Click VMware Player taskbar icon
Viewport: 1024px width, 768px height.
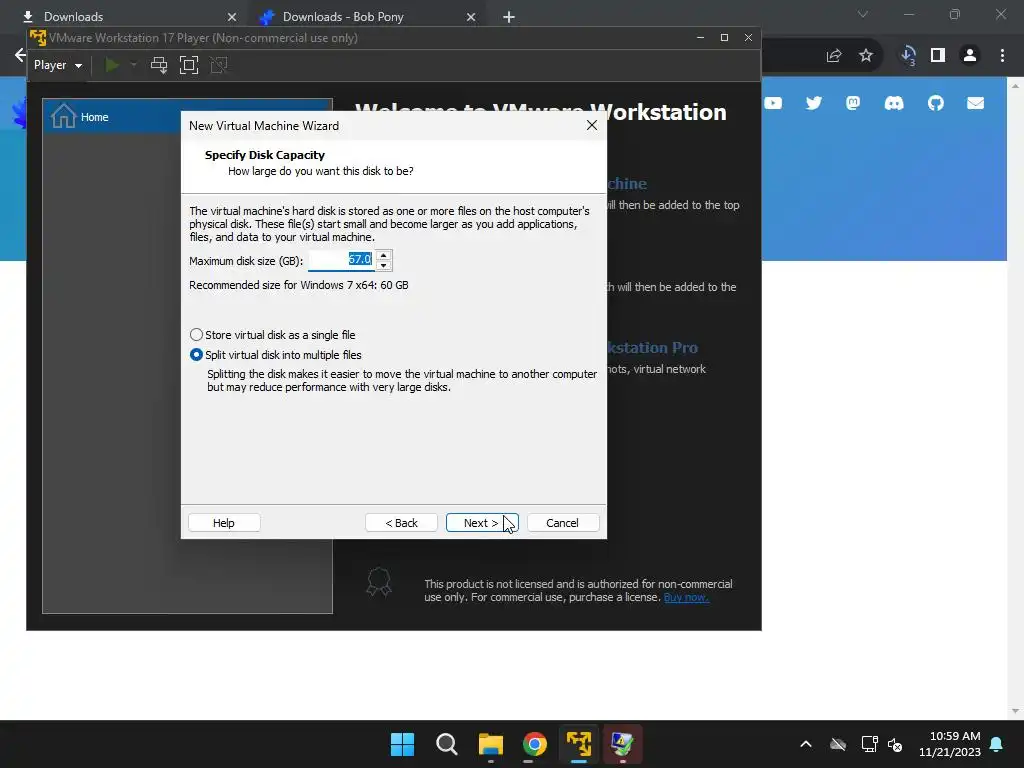click(x=579, y=744)
